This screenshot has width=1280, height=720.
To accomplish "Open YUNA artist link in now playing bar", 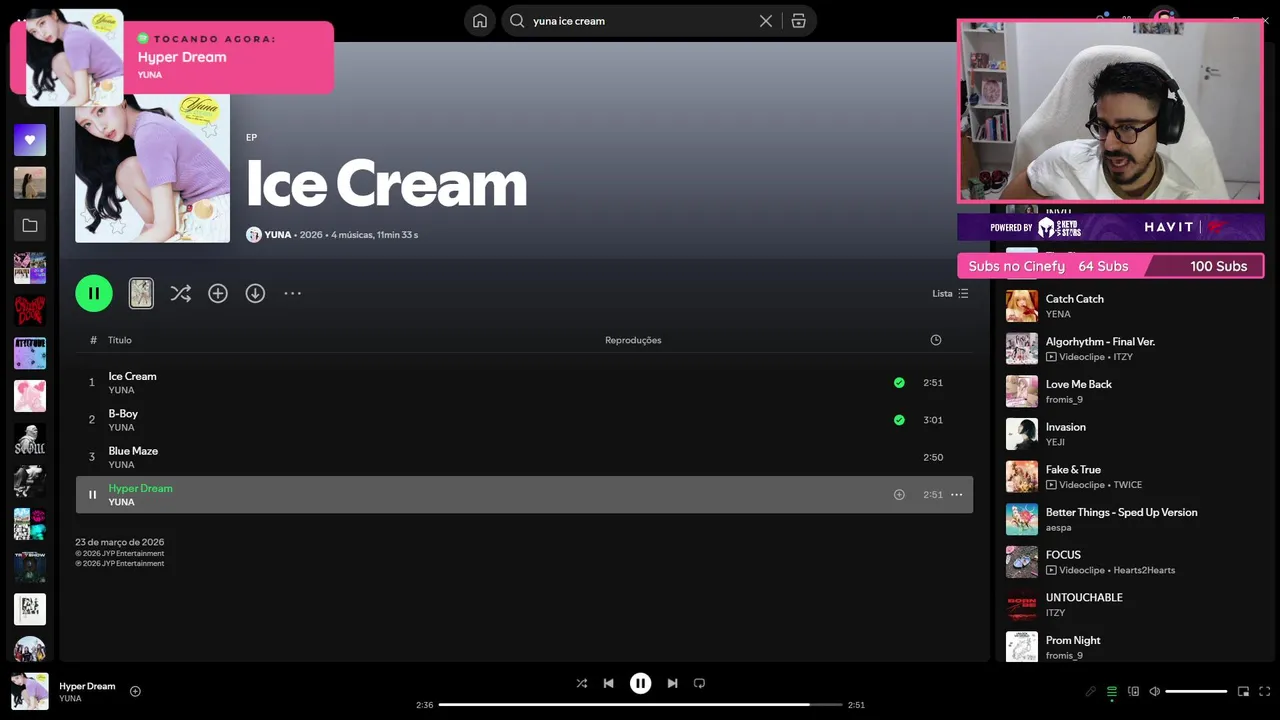I will pos(70,699).
